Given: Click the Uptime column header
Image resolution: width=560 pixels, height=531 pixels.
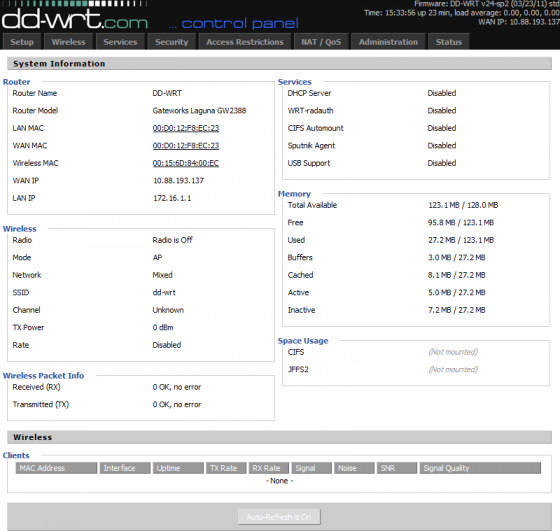Looking at the screenshot, I should pyautogui.click(x=178, y=468).
